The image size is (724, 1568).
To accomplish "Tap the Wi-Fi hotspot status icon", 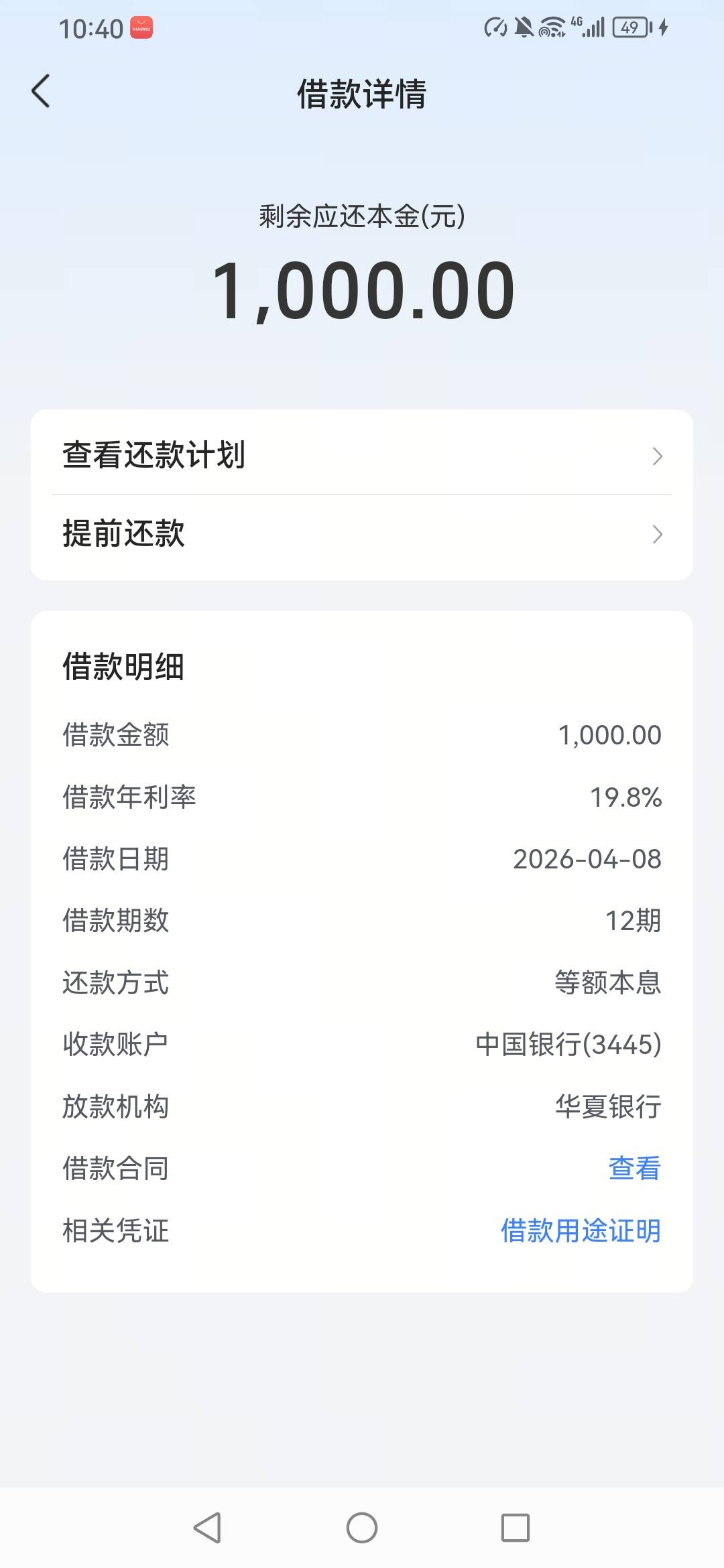I will point(552,28).
